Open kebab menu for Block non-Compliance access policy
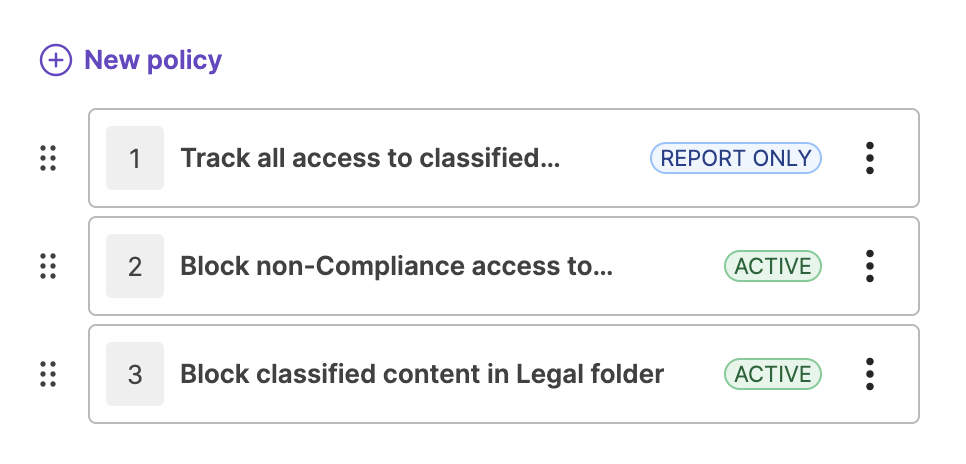The height and width of the screenshot is (464, 966). [870, 266]
